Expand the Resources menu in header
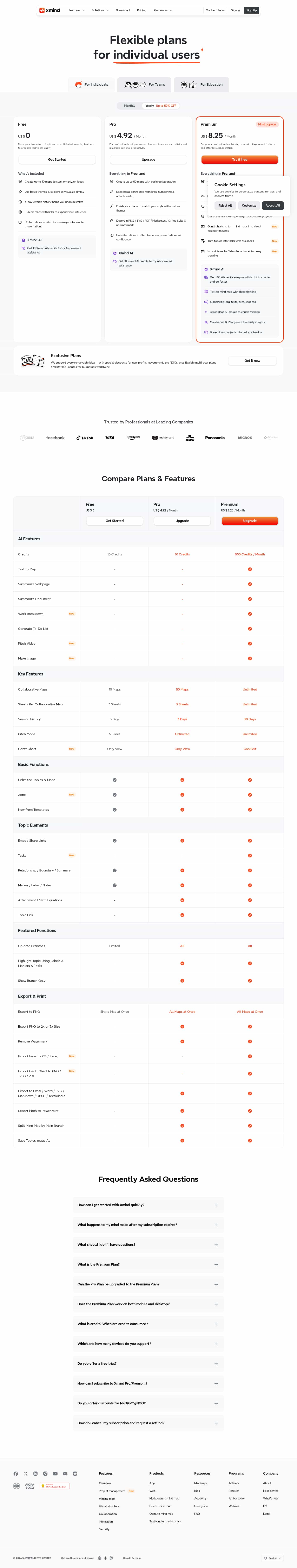This screenshot has height=1568, width=297. pyautogui.click(x=162, y=10)
